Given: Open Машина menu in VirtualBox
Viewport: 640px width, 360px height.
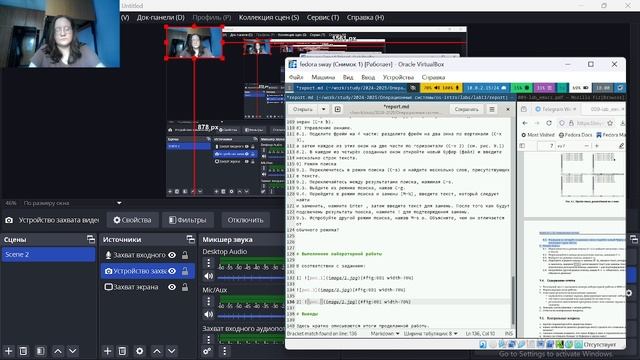Looking at the screenshot, I should 323,77.
